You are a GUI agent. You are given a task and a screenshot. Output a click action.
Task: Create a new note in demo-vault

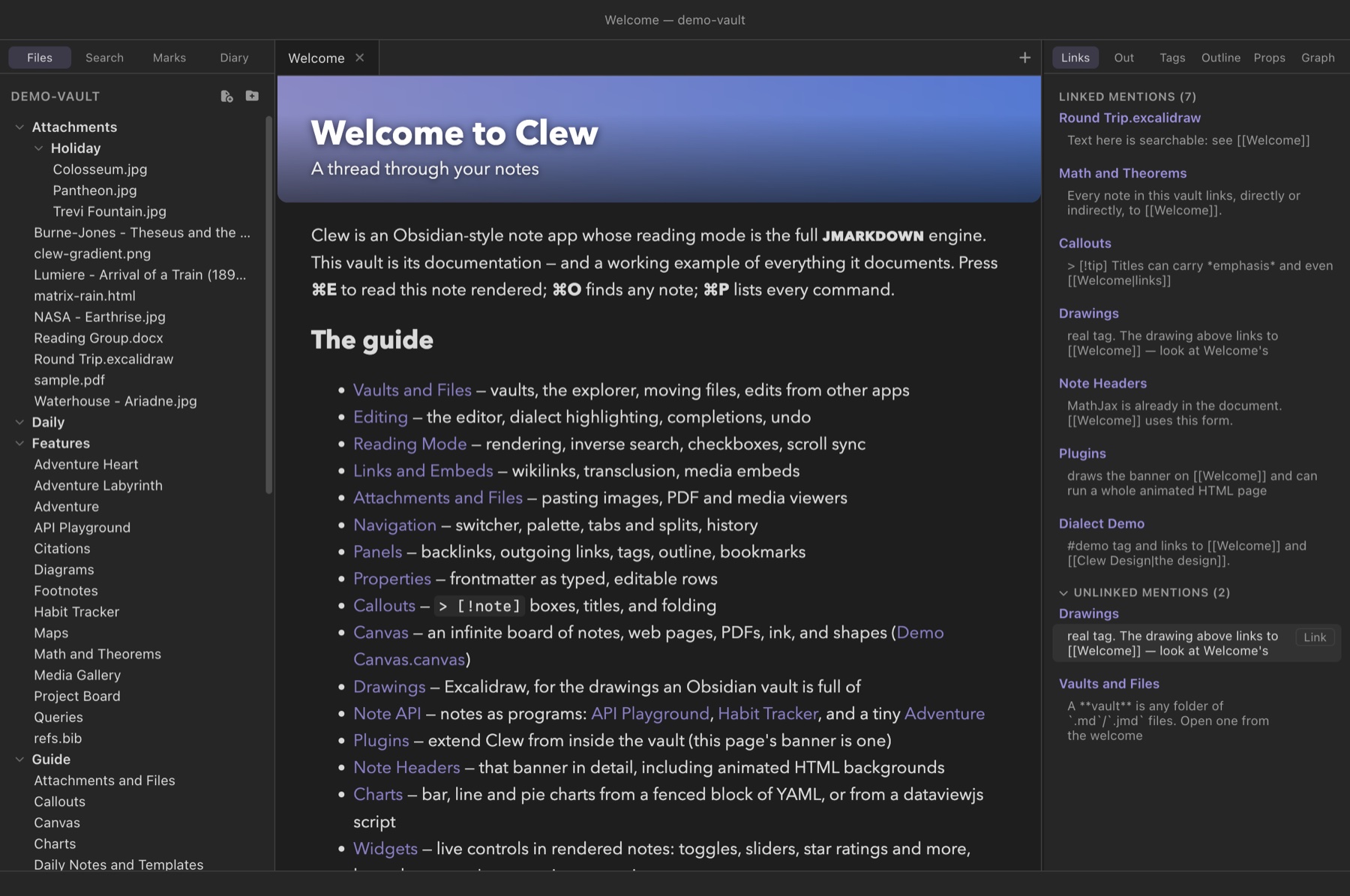pos(226,96)
